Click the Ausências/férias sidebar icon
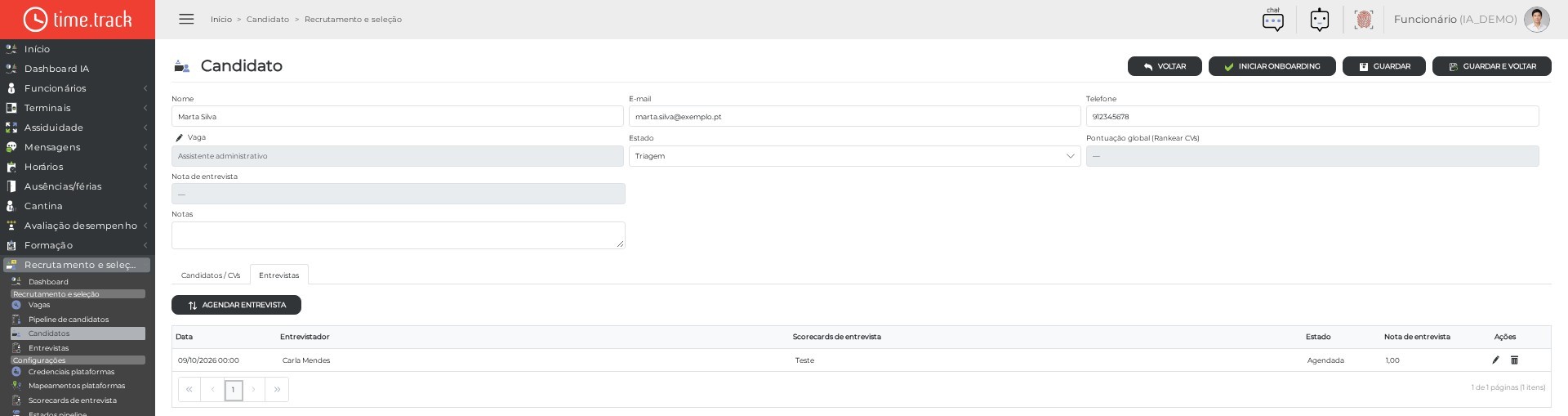 [11, 186]
